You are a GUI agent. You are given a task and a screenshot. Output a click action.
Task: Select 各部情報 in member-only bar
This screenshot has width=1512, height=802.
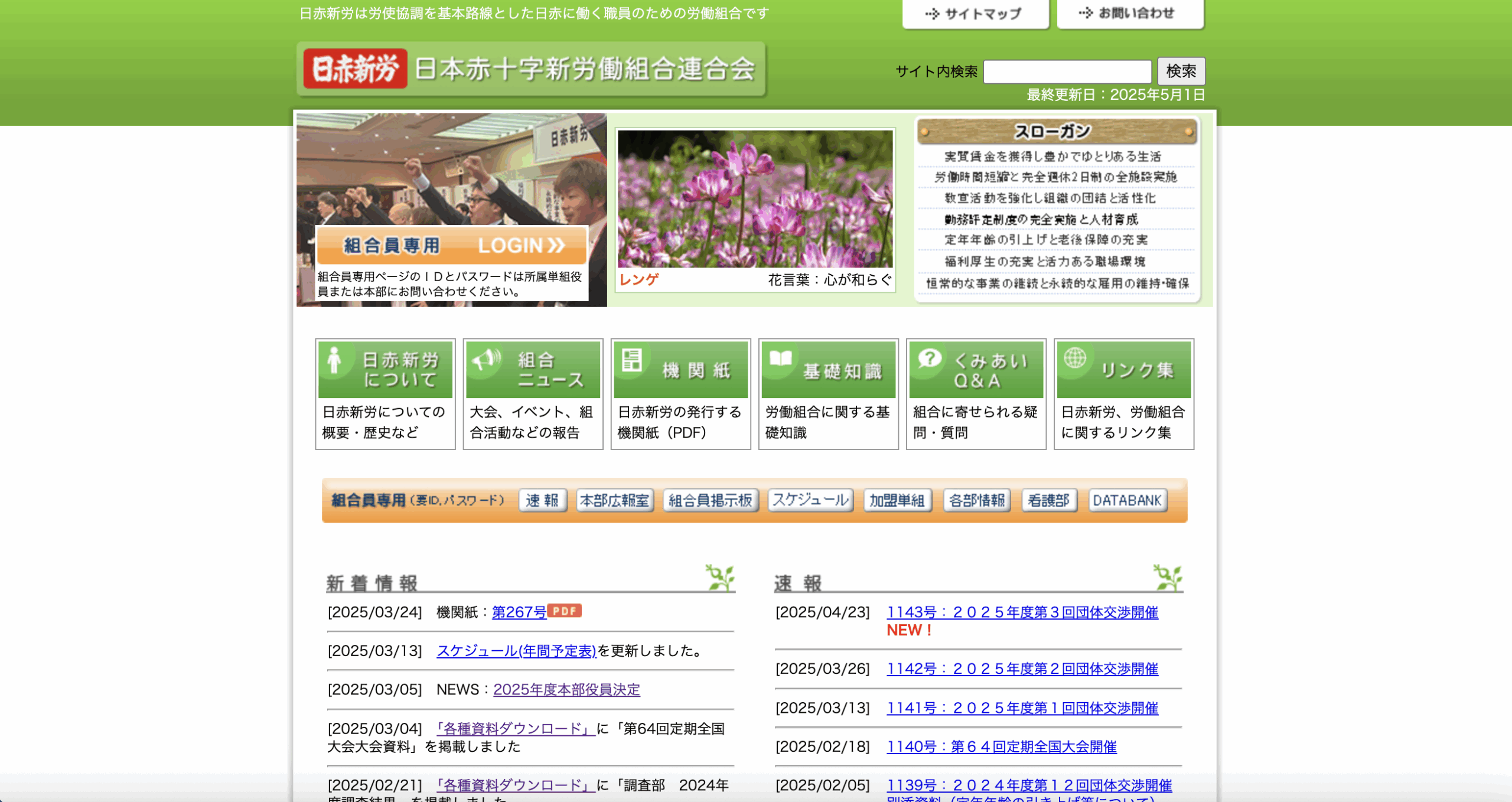tap(977, 500)
